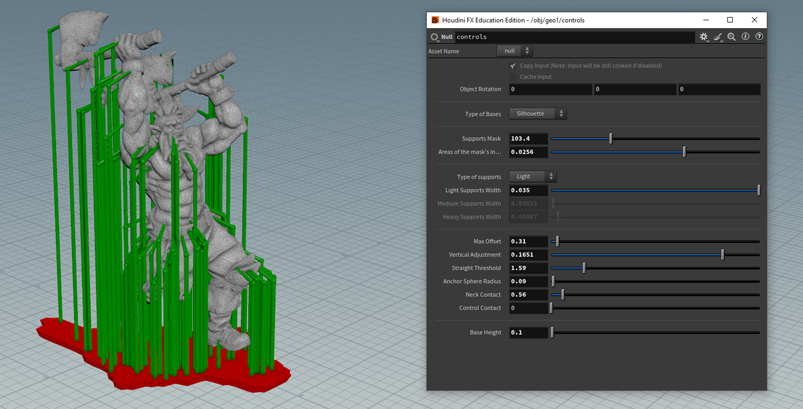Toggle the Copy Input checkbox
803x409 pixels.
coord(513,66)
